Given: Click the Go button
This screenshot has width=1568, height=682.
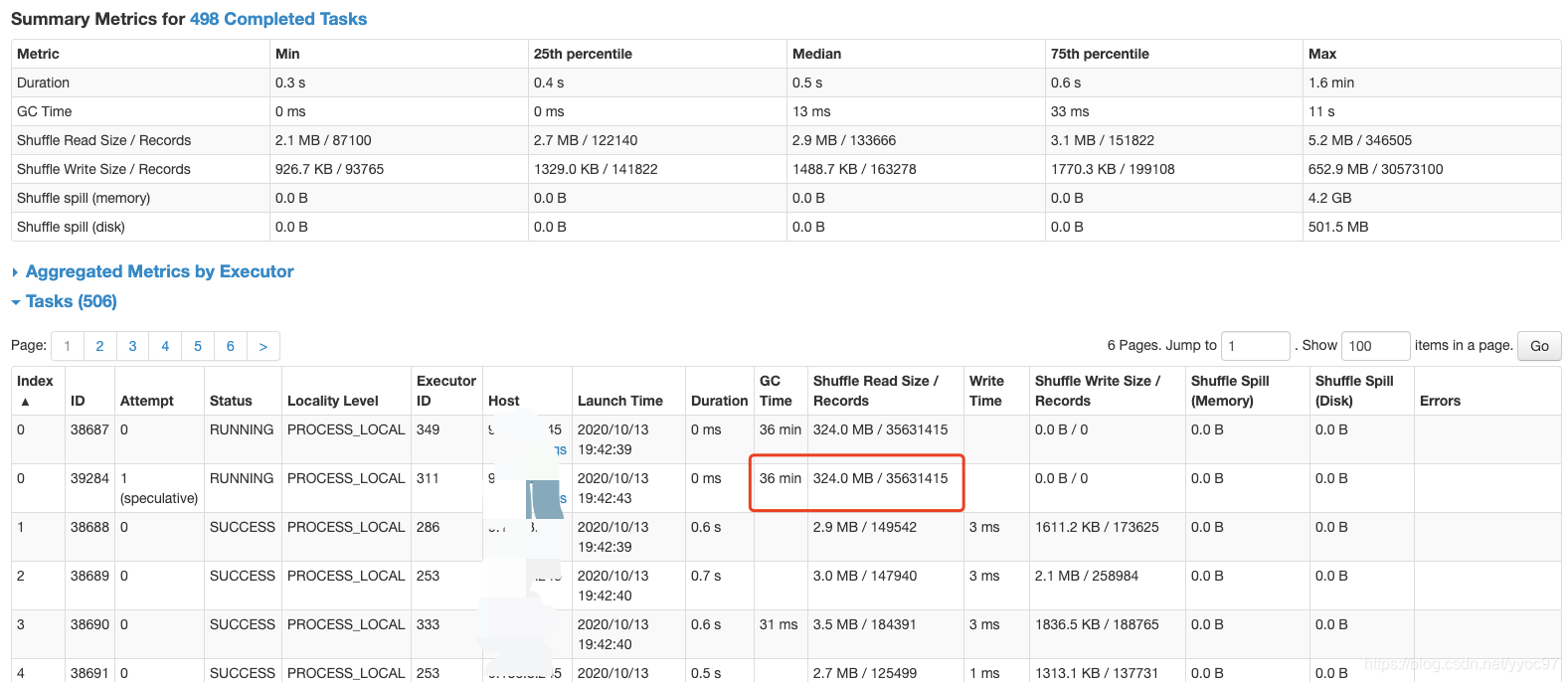Looking at the screenshot, I should click(1539, 346).
